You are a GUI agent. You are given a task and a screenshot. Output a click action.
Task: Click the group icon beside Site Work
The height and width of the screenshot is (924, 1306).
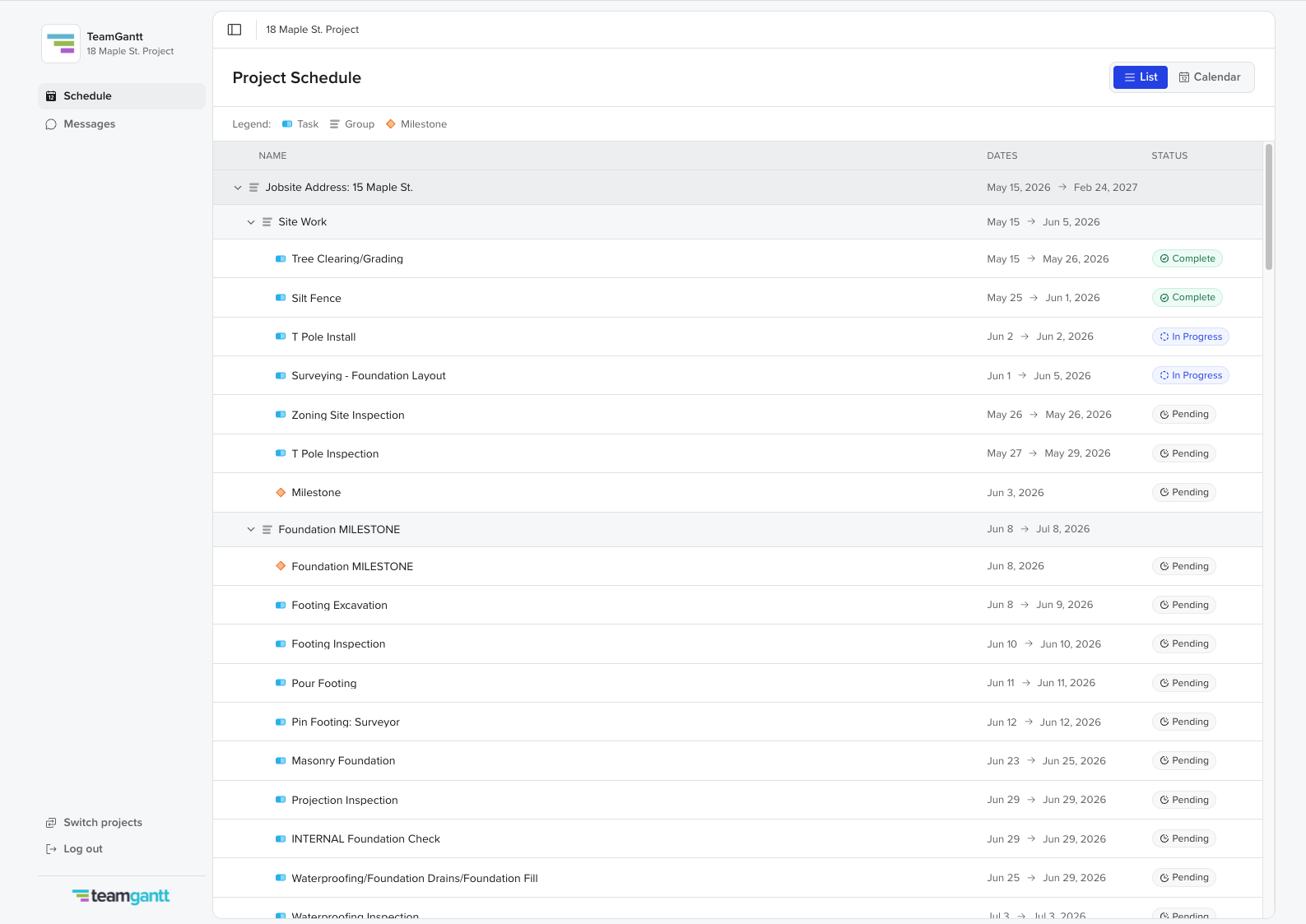point(267,222)
